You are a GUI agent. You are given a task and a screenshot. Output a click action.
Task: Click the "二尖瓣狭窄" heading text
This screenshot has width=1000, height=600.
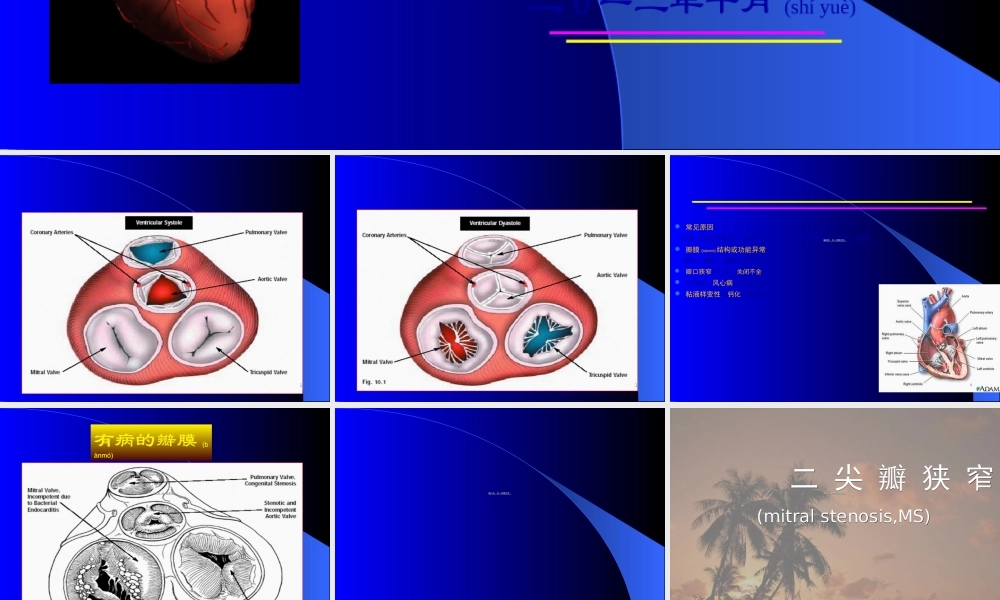(x=891, y=479)
